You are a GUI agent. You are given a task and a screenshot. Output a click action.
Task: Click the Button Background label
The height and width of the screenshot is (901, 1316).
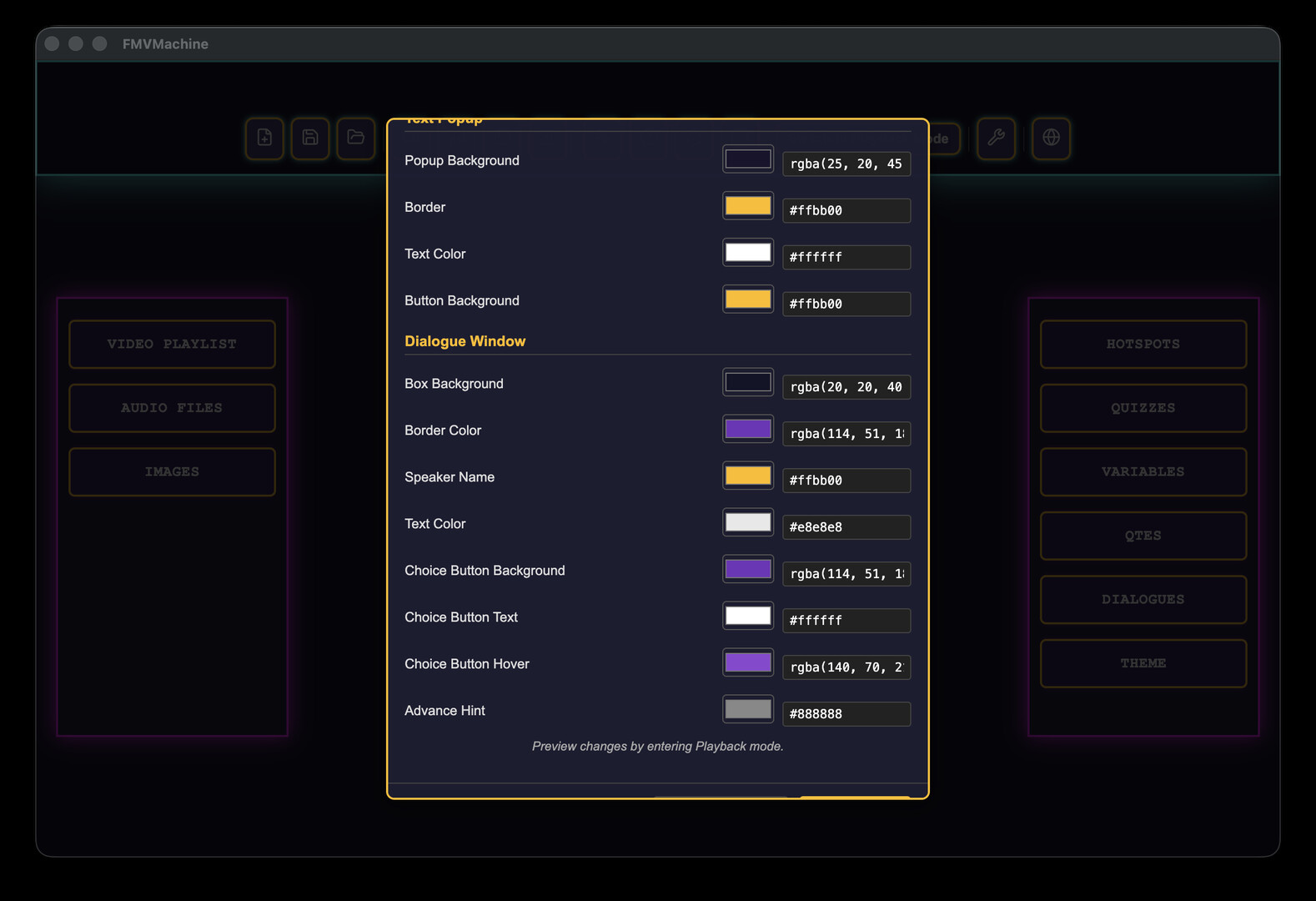462,300
